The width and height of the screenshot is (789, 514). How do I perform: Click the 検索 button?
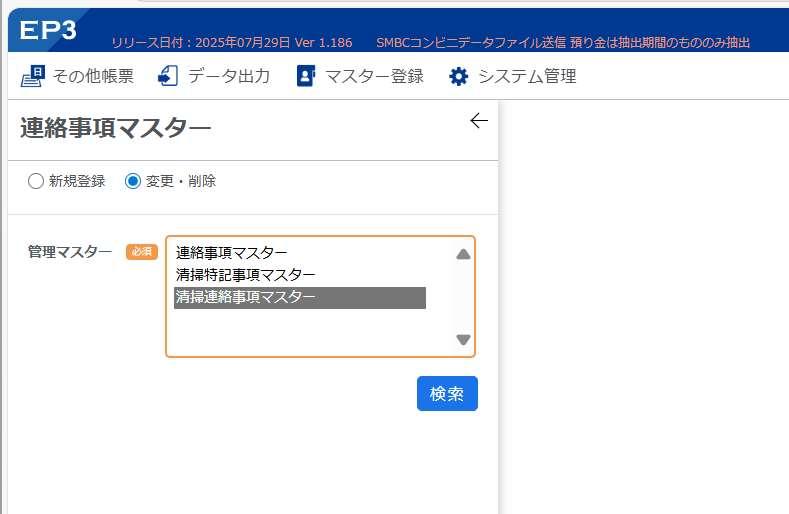447,393
